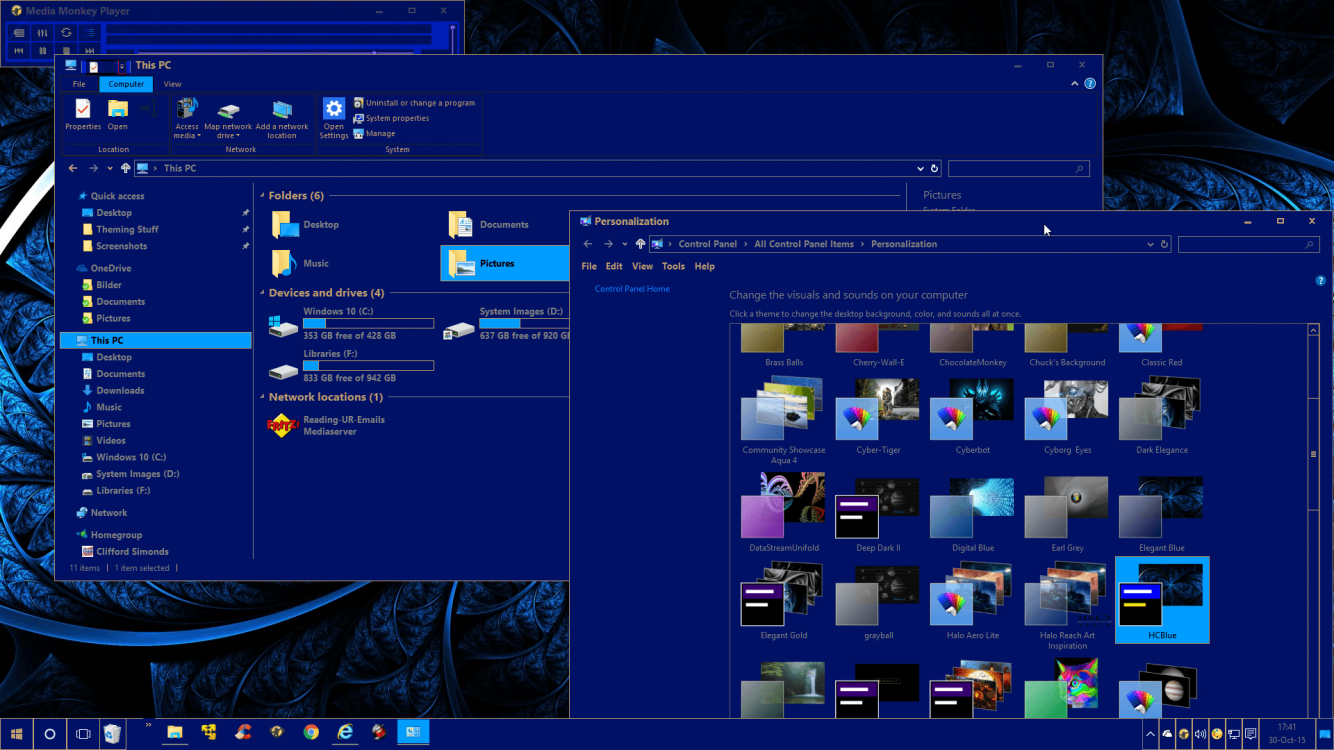
Task: Select the Reading-UR-Emails Mediaserver location
Action: 326,426
